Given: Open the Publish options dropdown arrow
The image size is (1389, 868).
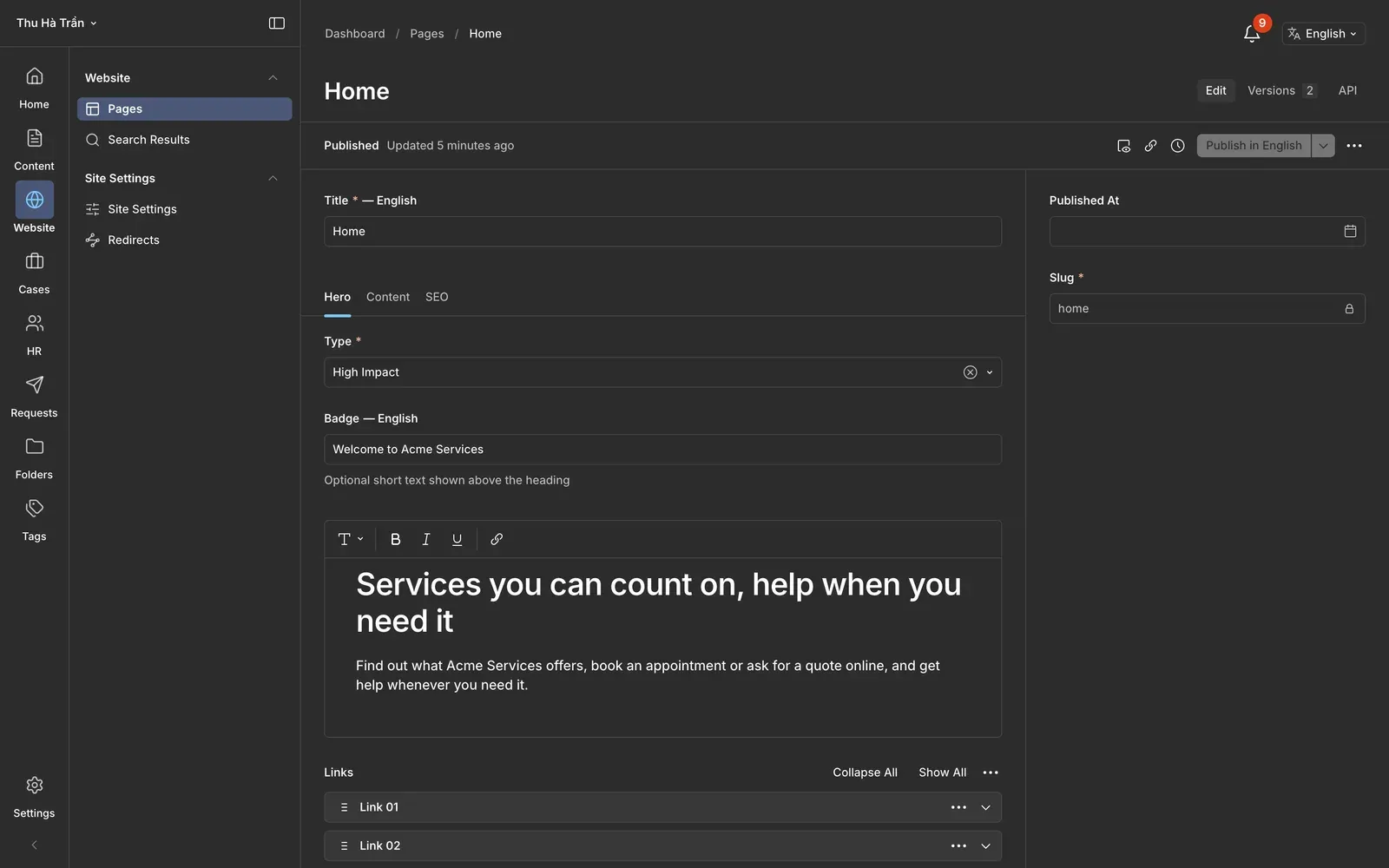Looking at the screenshot, I should [1323, 146].
